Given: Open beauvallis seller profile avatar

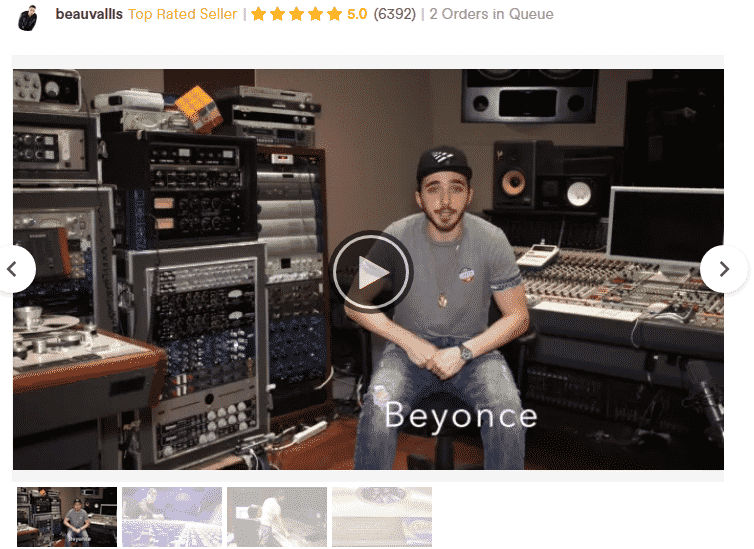Looking at the screenshot, I should click(27, 18).
